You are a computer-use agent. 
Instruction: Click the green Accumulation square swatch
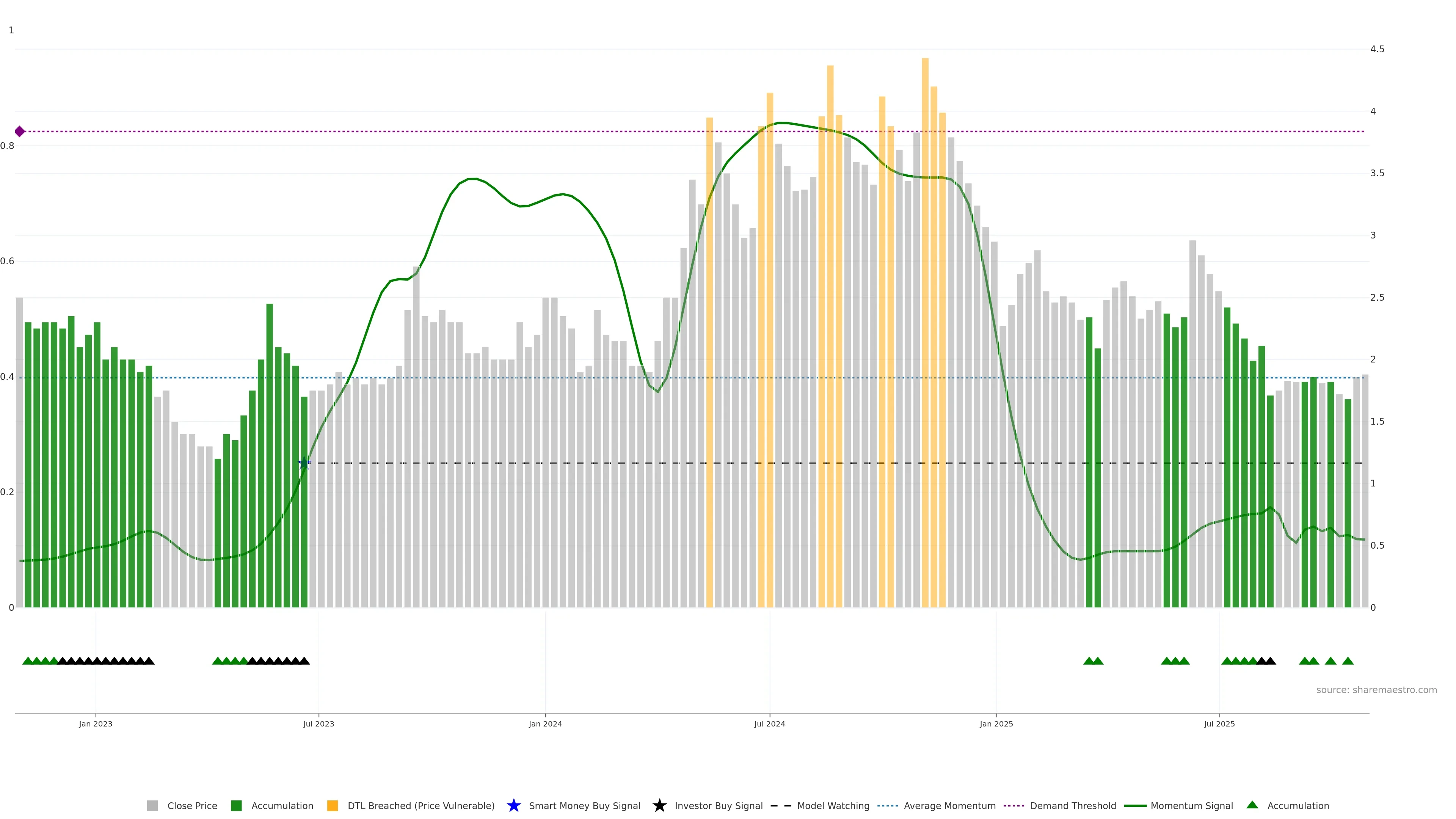[x=236, y=805]
